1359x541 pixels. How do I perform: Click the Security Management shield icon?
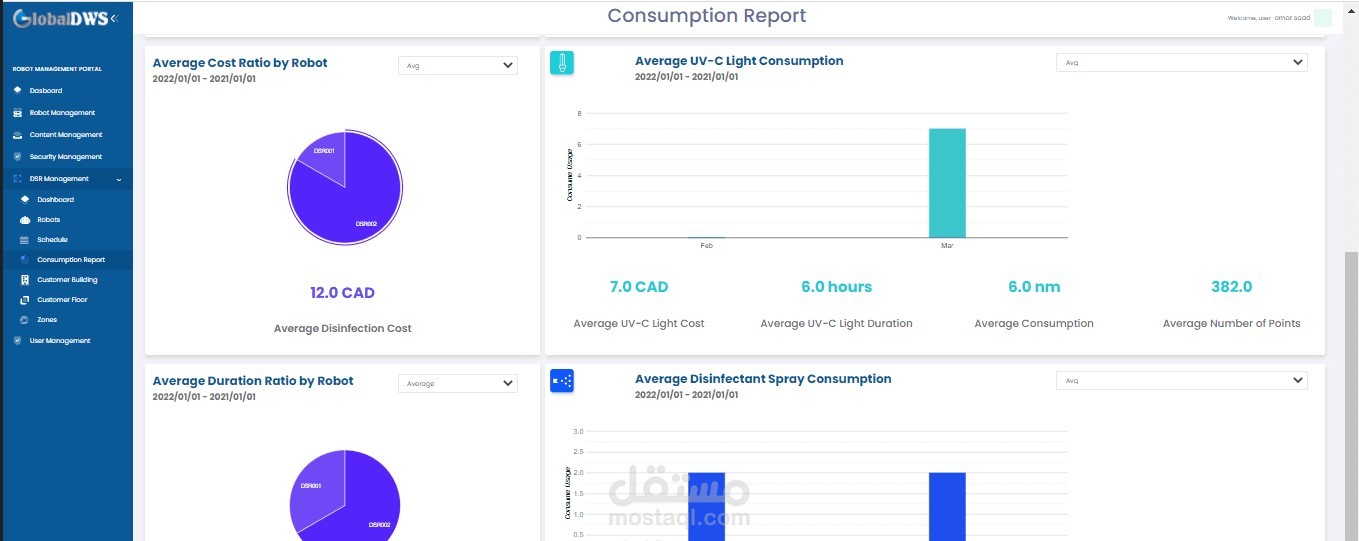click(x=17, y=157)
